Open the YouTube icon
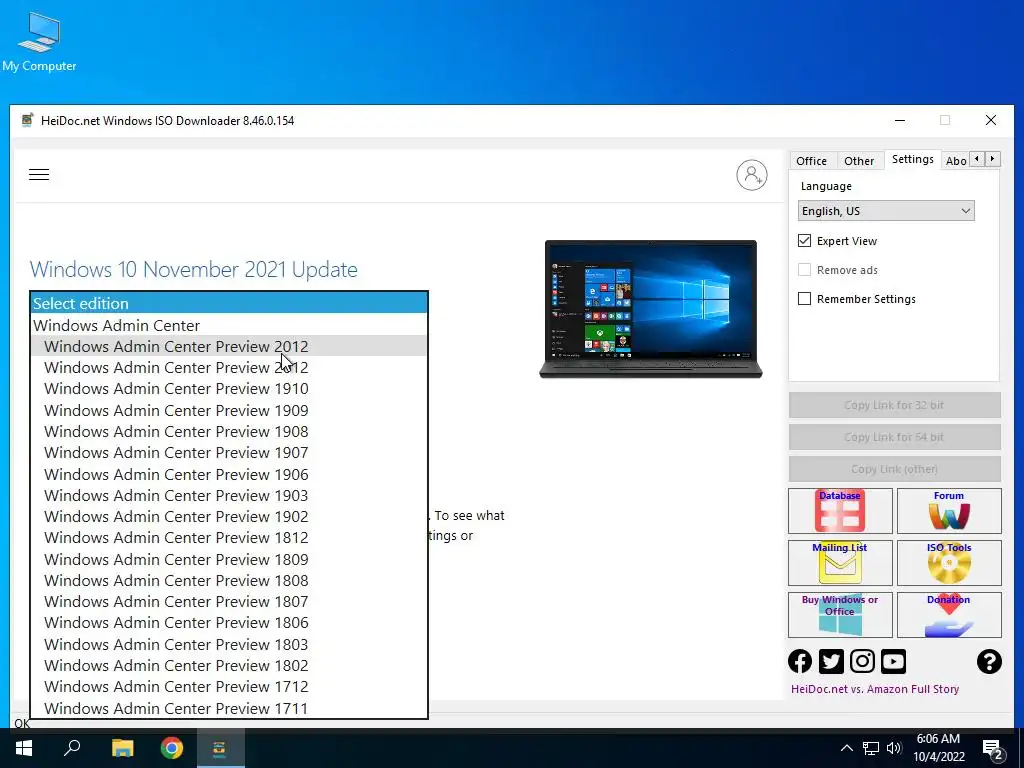Screen dimensions: 1024x768 pos(893,662)
